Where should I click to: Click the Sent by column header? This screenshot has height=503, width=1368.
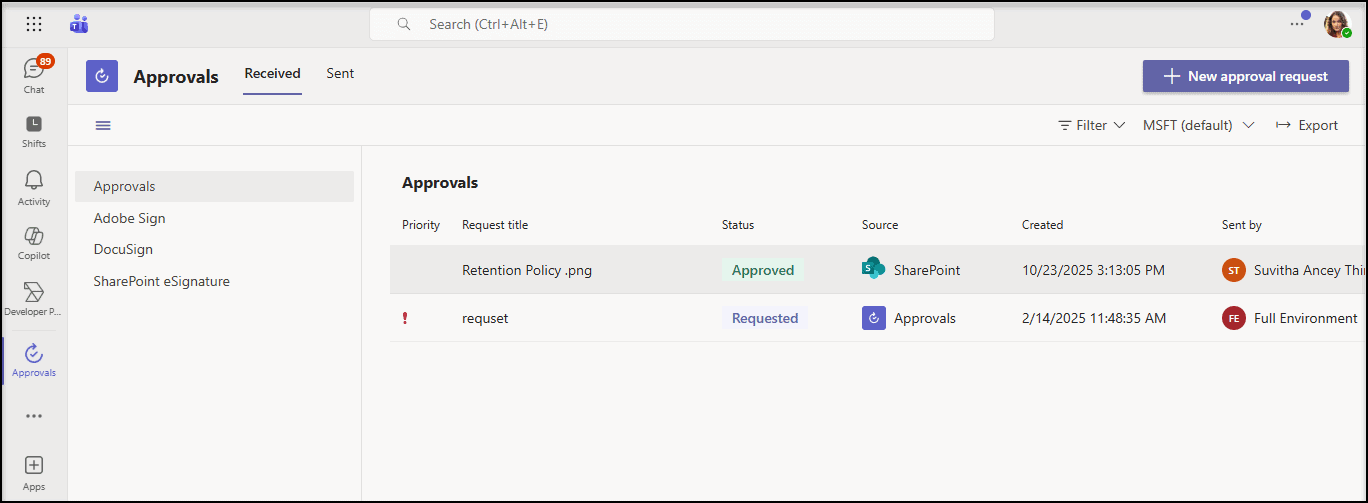1241,225
